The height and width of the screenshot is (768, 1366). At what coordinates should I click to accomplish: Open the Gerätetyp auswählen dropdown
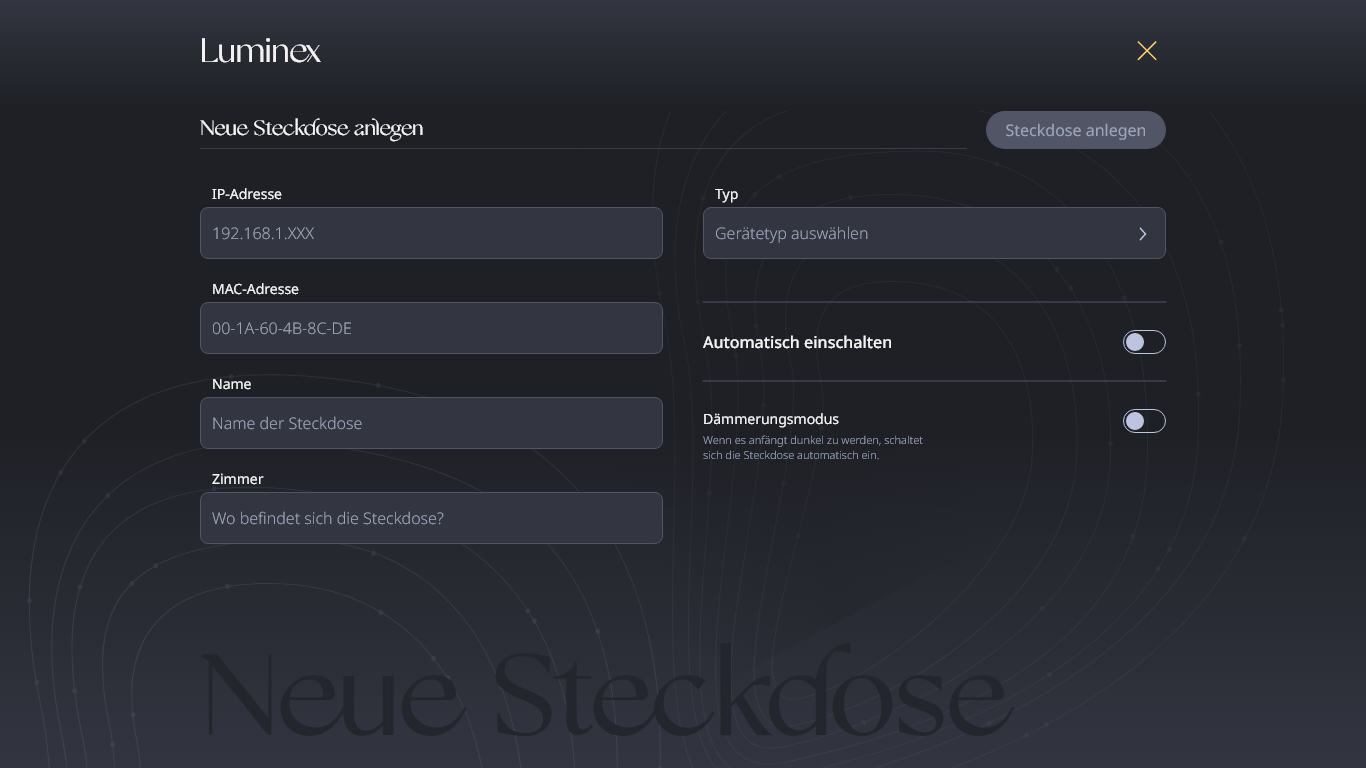click(934, 233)
